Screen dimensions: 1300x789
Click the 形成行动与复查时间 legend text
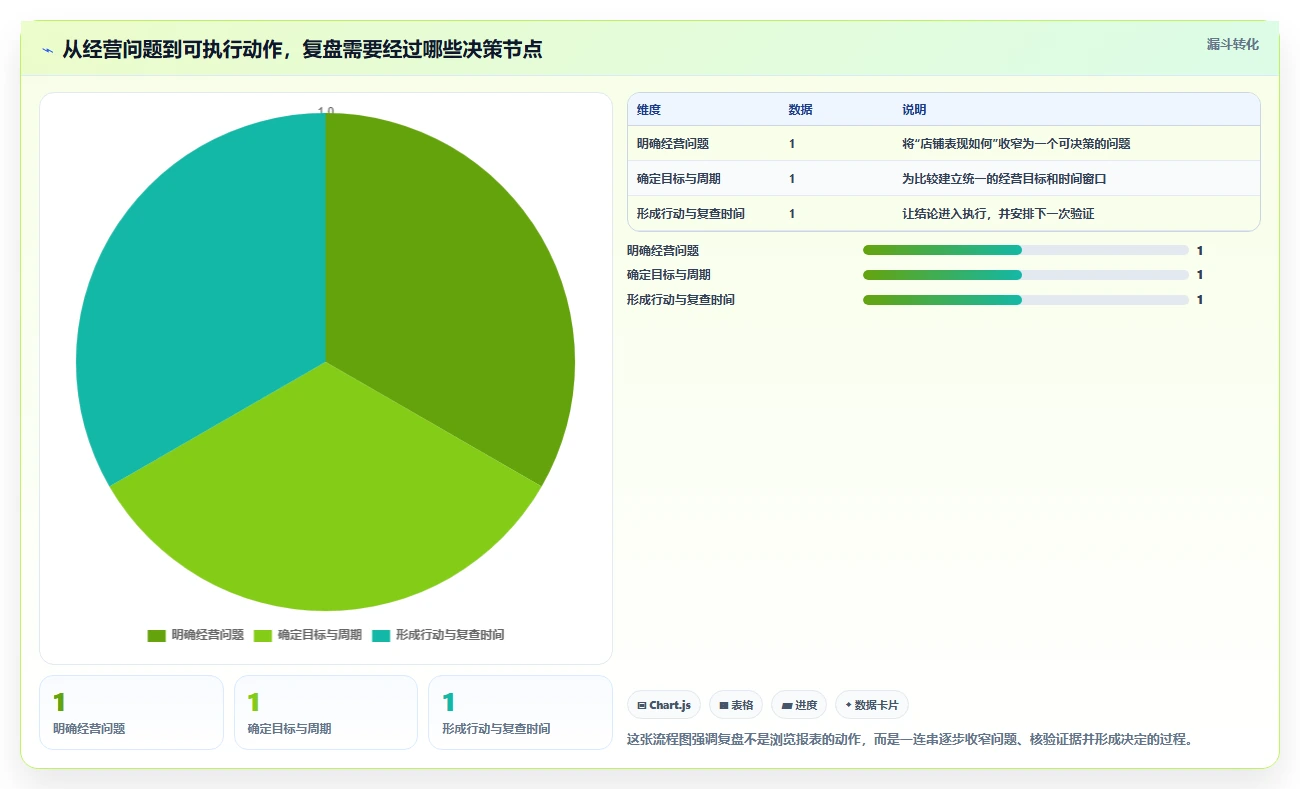pyautogui.click(x=450, y=635)
